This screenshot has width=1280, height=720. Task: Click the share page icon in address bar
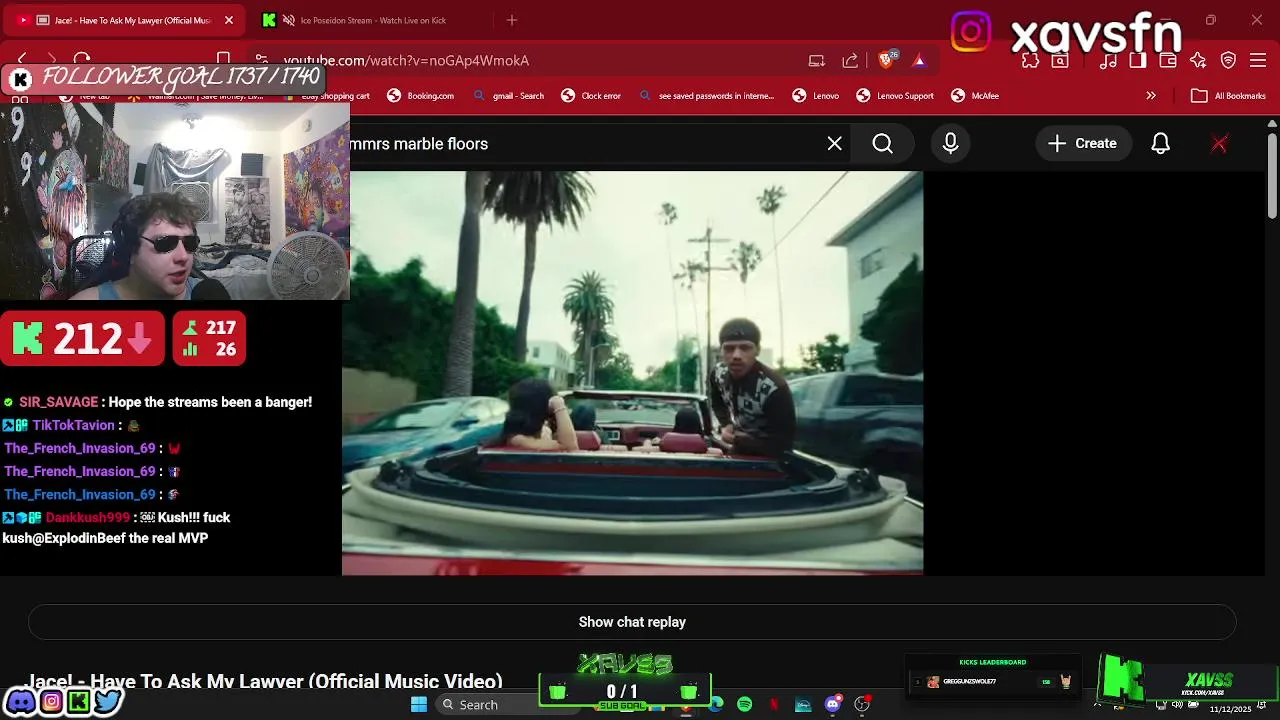(850, 60)
